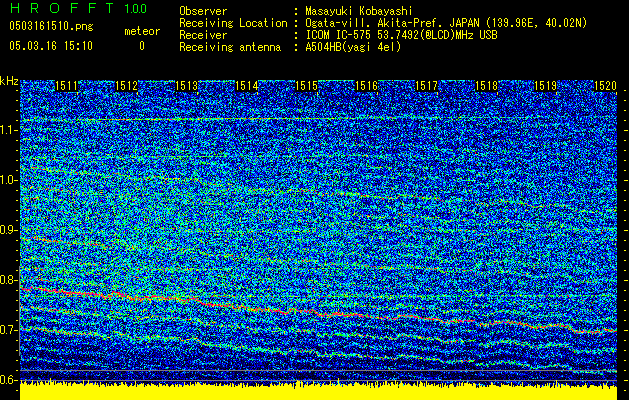Click the Receiver label
The image size is (629, 400).
pyautogui.click(x=203, y=35)
